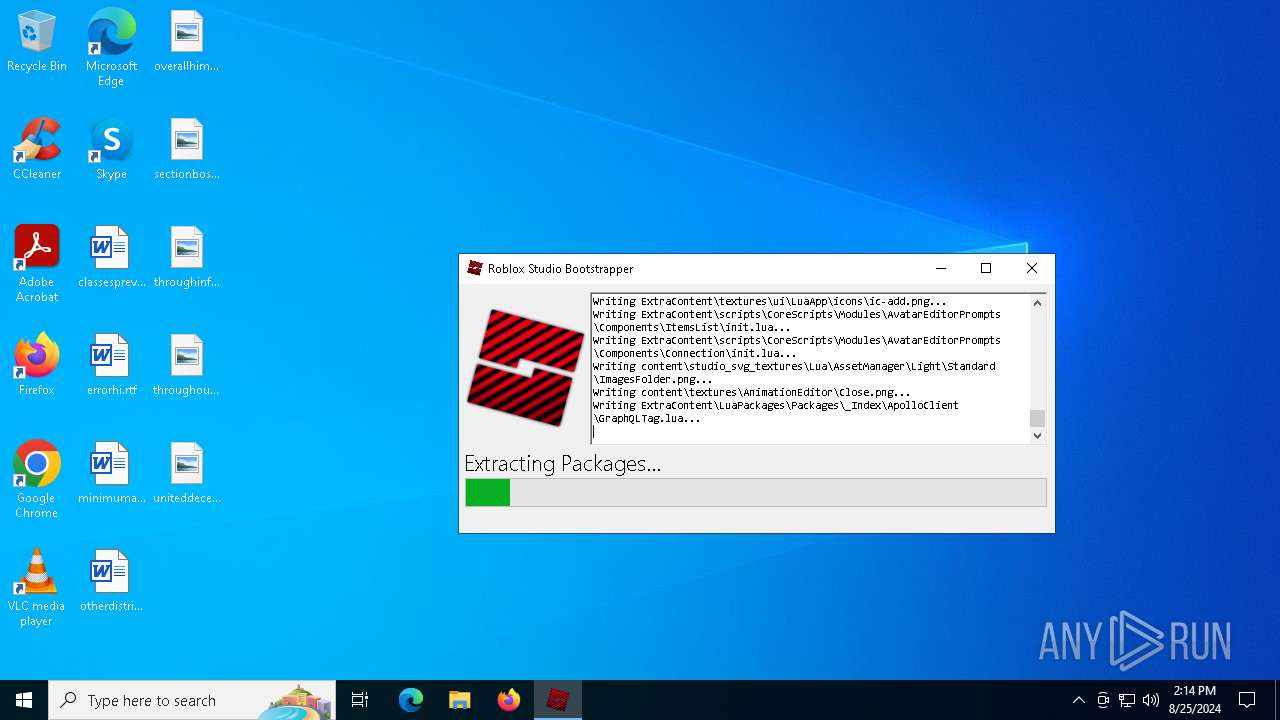Show the network status tray icon

[x=1127, y=700]
